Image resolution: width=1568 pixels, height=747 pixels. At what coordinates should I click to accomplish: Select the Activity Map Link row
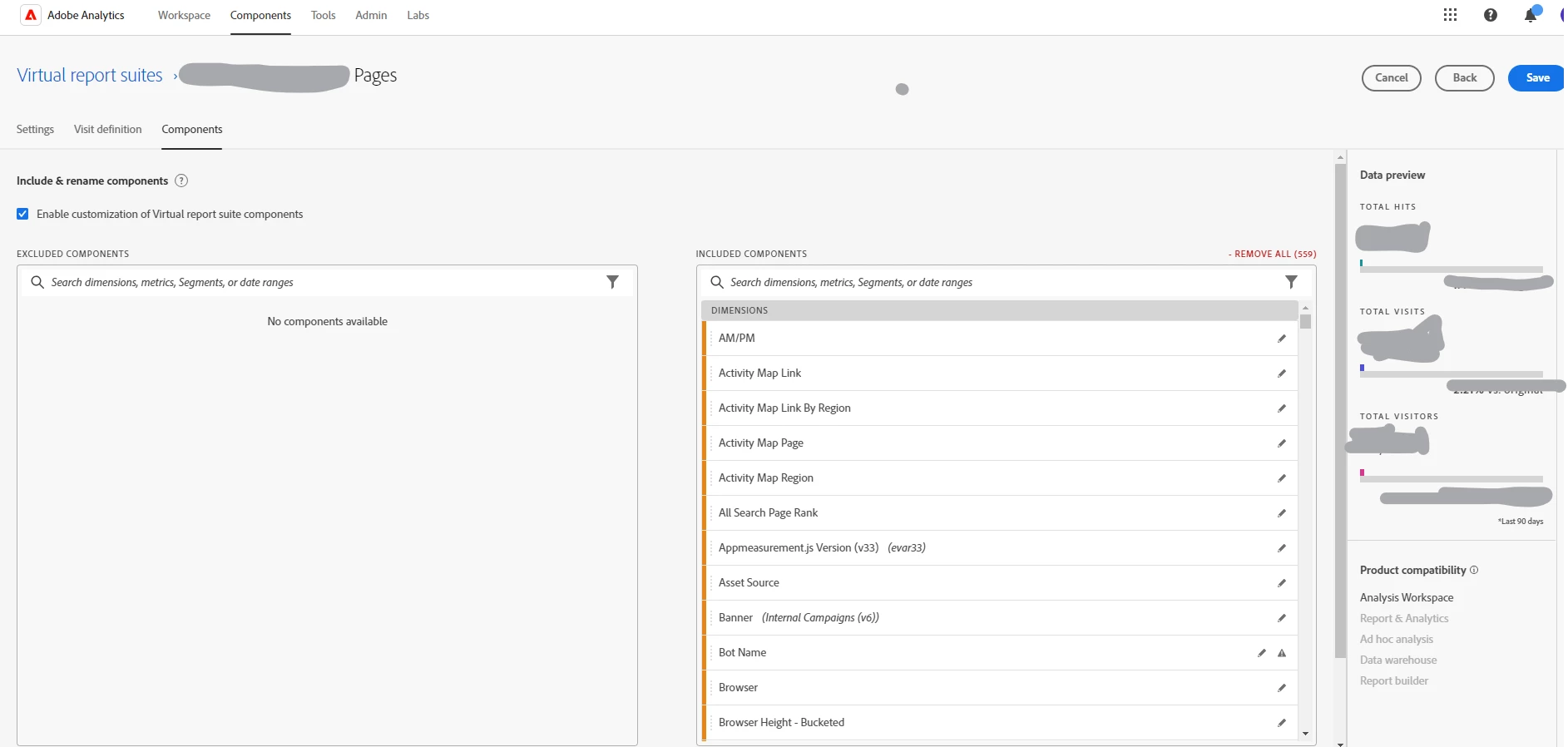click(x=1001, y=373)
